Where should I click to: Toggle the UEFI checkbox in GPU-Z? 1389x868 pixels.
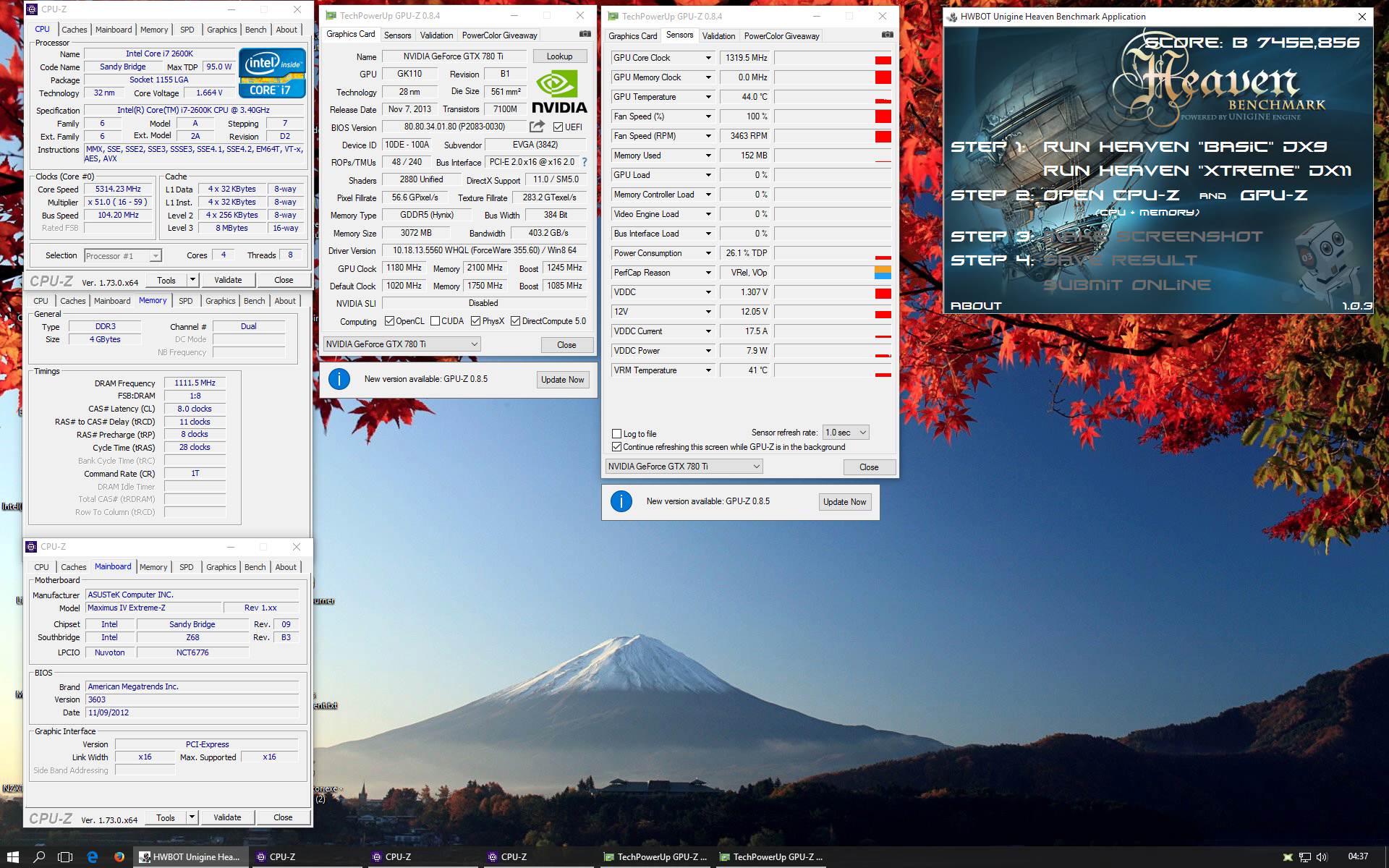pos(558,127)
